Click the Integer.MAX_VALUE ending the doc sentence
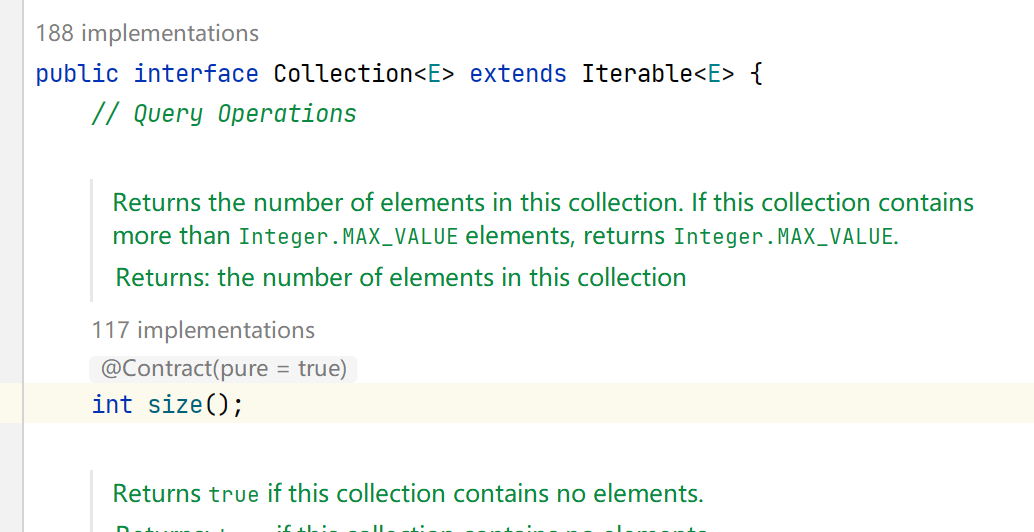This screenshot has height=532, width=1034. point(783,237)
